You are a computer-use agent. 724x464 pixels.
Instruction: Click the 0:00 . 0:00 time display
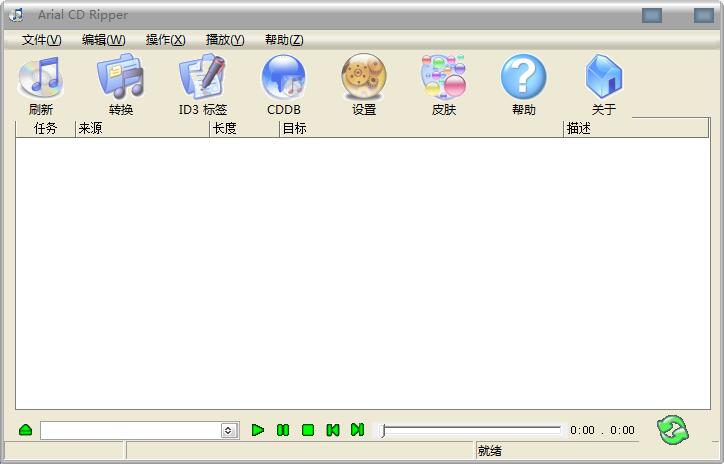click(x=602, y=430)
